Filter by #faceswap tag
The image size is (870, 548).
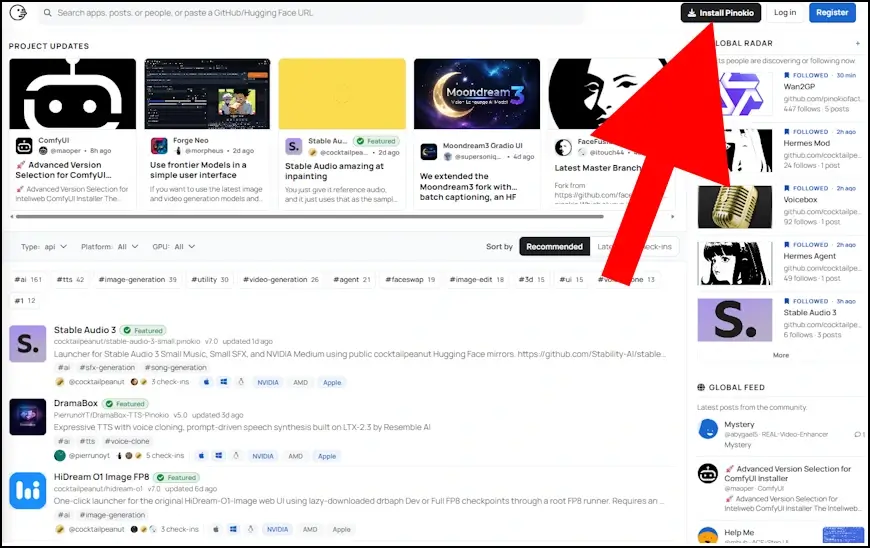pos(410,280)
